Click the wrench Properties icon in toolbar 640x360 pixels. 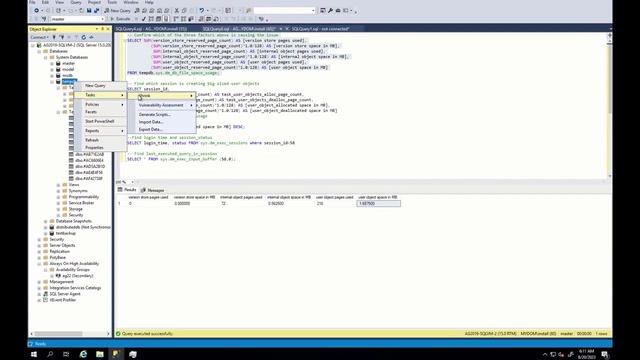click(x=330, y=11)
